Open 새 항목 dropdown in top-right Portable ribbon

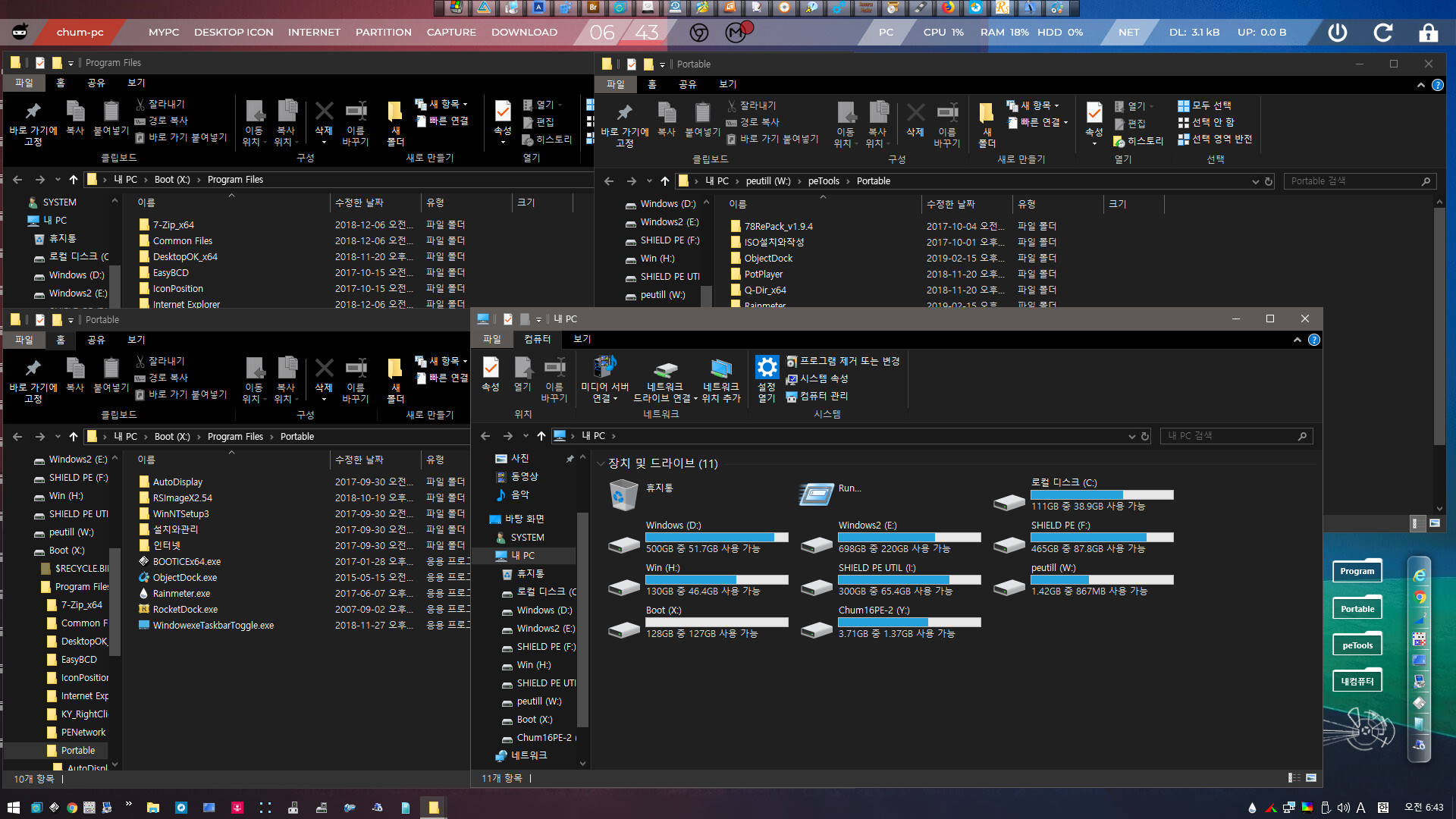coord(1033,105)
